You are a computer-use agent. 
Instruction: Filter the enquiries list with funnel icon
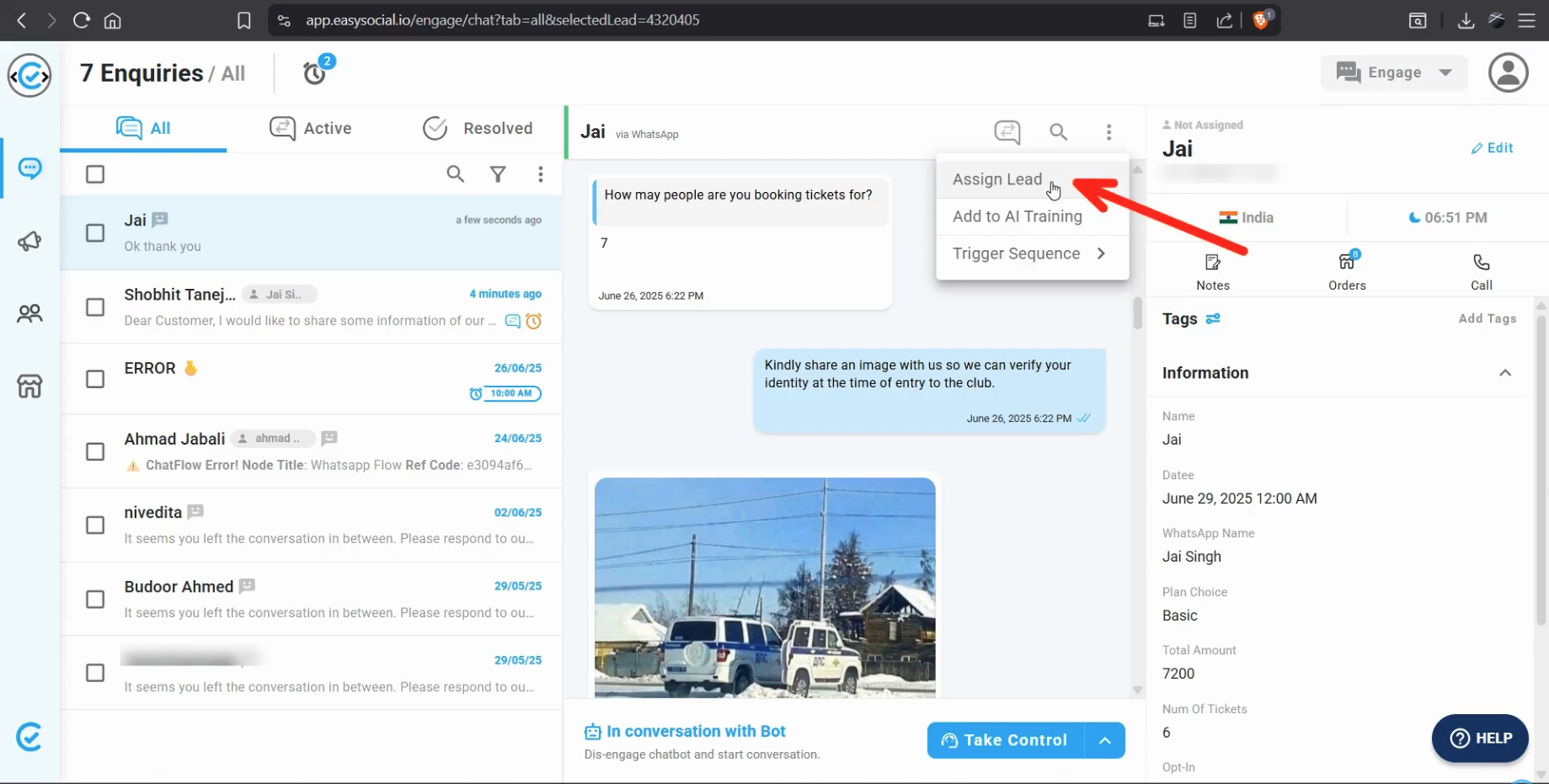pyautogui.click(x=498, y=174)
